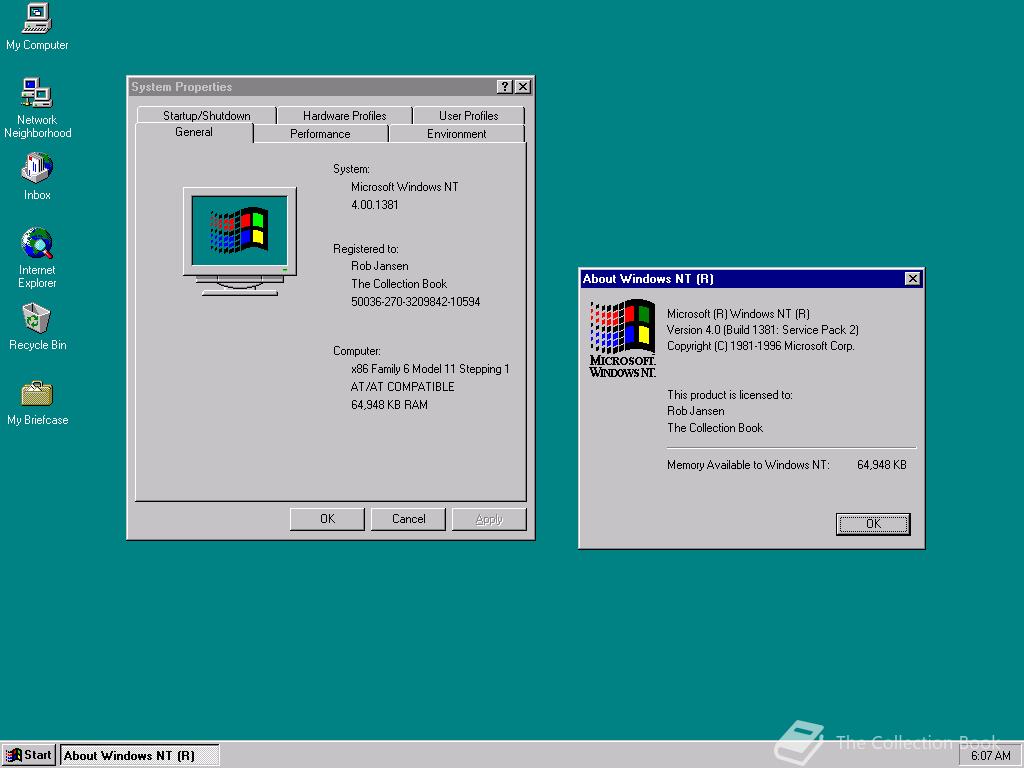Click the taskbar clock showing 6:07 AM
The width and height of the screenshot is (1024, 768).
click(990, 756)
